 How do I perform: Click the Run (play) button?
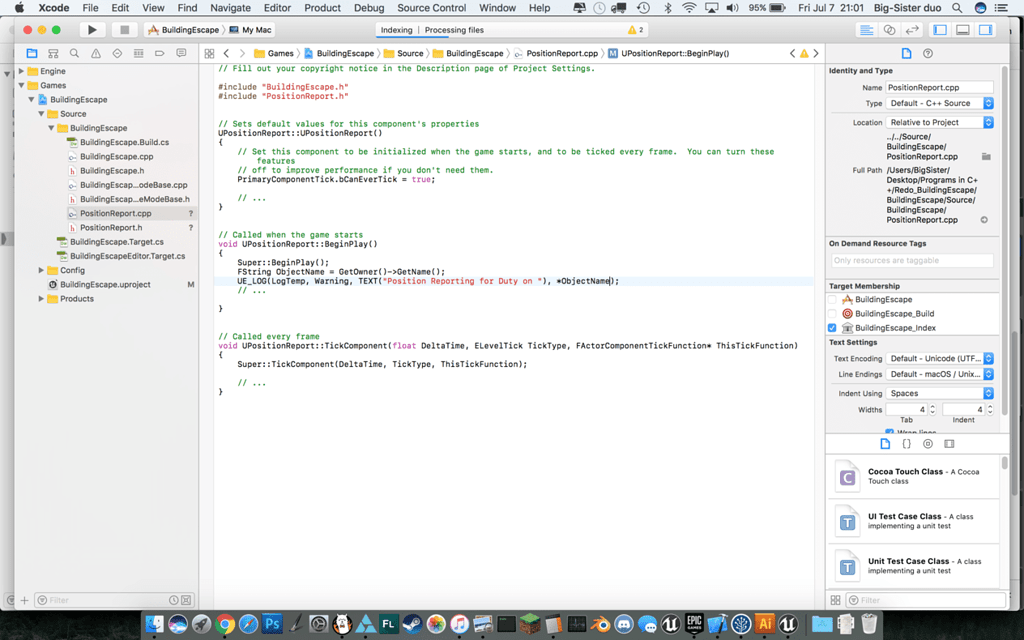[92, 30]
